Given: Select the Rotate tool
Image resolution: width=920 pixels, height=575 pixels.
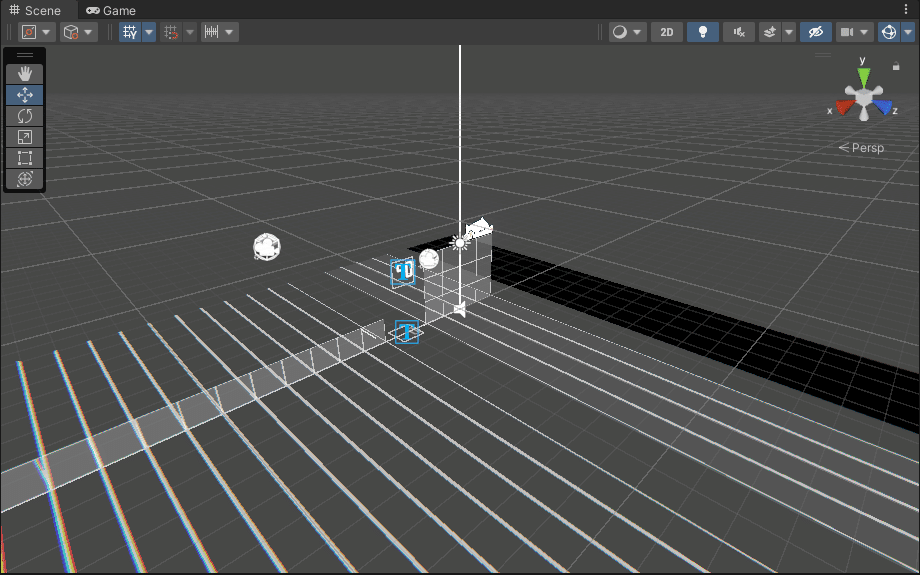Looking at the screenshot, I should 25,116.
